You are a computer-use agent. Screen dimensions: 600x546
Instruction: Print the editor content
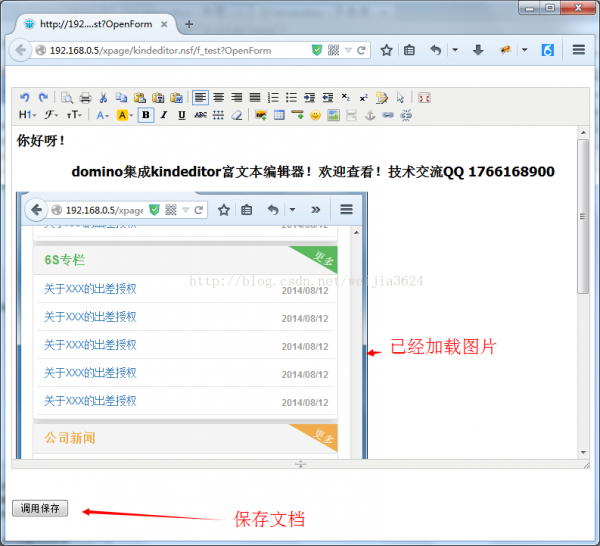85,98
